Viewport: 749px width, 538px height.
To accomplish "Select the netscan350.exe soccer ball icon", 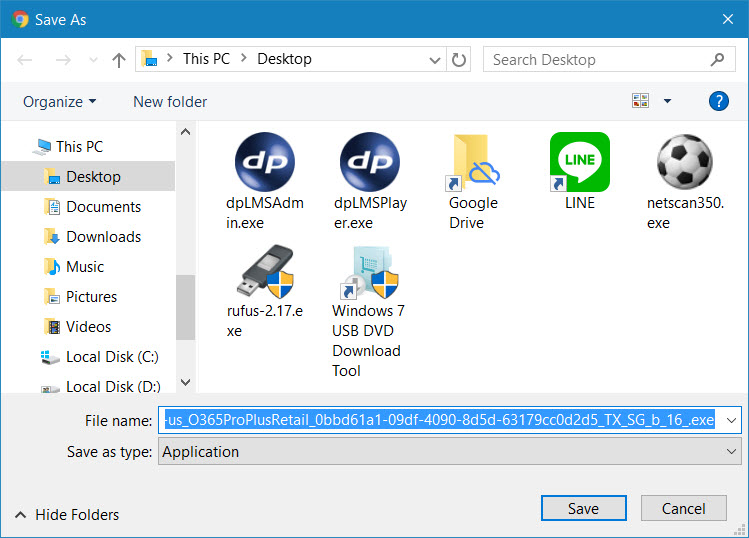I will click(x=684, y=162).
